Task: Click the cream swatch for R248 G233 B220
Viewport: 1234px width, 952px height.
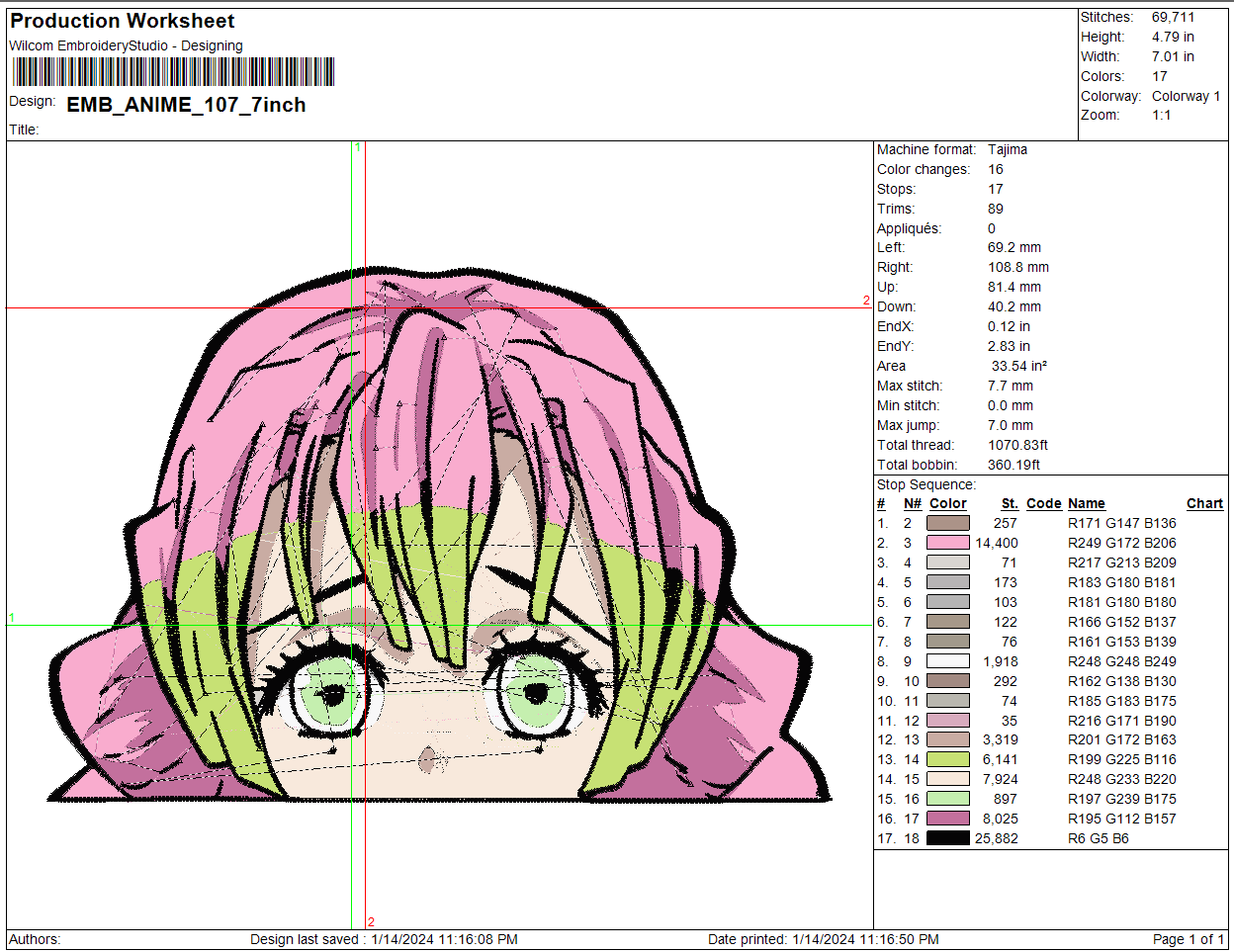Action: click(x=947, y=779)
